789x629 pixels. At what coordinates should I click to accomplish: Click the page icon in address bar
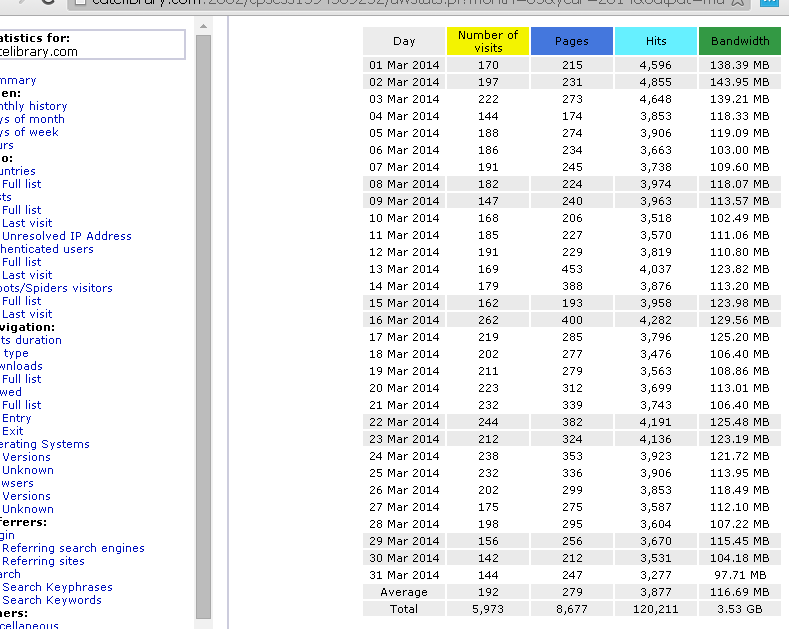pos(81,3)
